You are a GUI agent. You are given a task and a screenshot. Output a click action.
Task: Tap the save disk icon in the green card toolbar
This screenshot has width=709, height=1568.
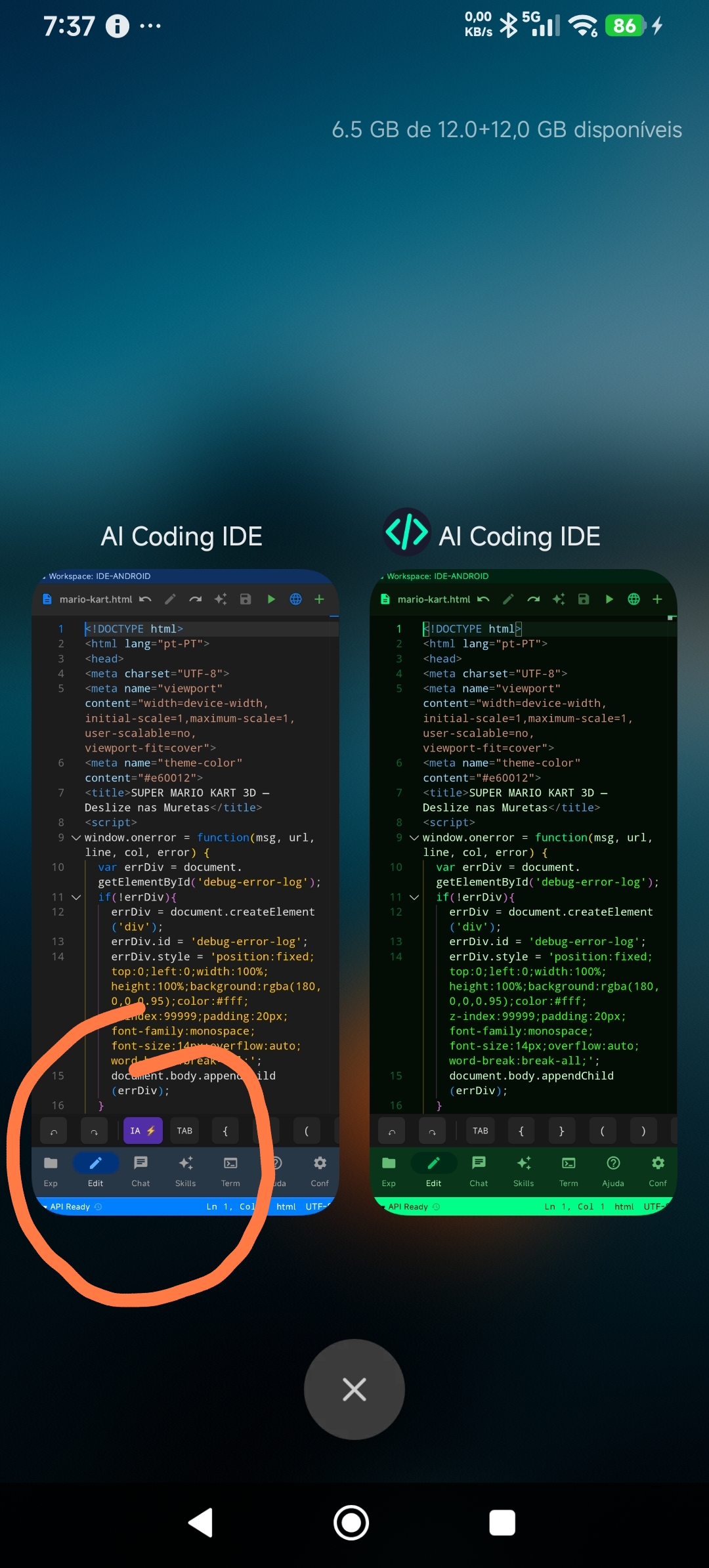point(584,599)
